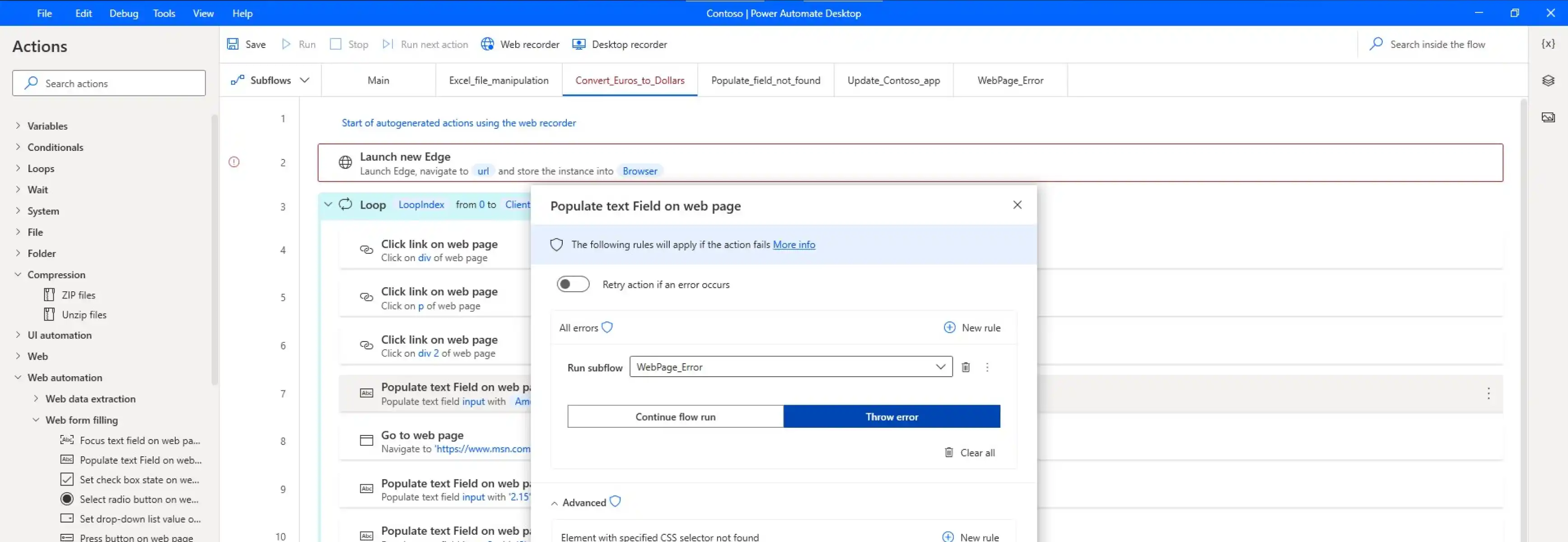Select ZIP files action
This screenshot has height=542, width=1568.
click(x=70, y=295)
